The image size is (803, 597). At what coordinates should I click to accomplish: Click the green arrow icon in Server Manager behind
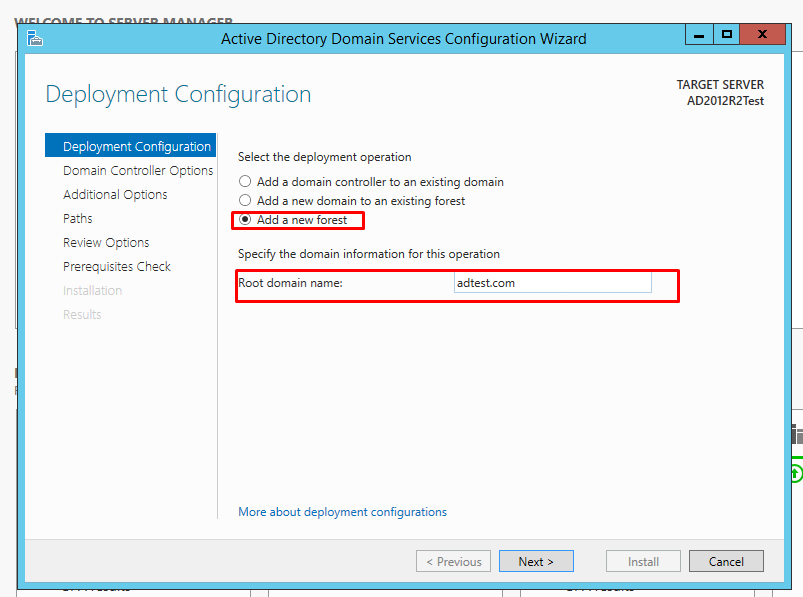pos(796,473)
